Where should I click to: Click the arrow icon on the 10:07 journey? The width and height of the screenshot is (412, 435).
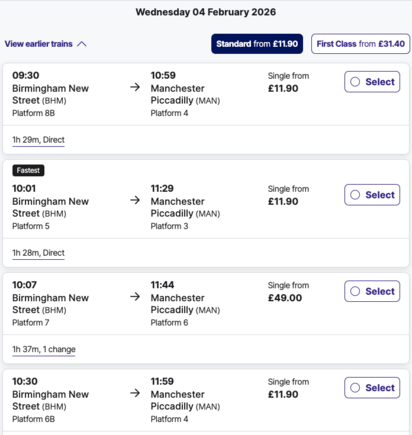135,297
